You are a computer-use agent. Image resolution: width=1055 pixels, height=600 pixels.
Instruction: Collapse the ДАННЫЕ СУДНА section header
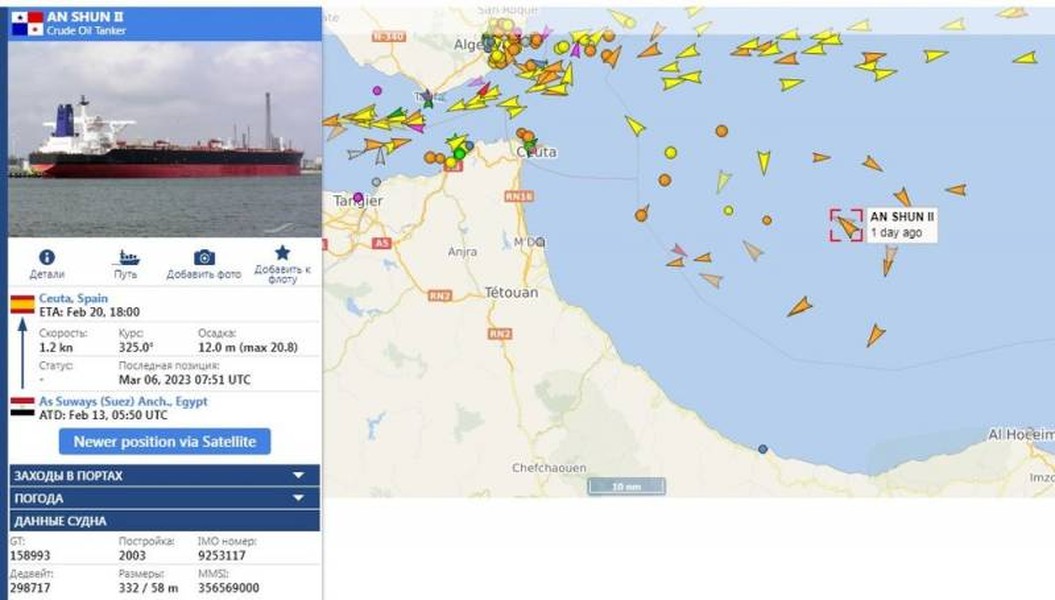pos(165,521)
